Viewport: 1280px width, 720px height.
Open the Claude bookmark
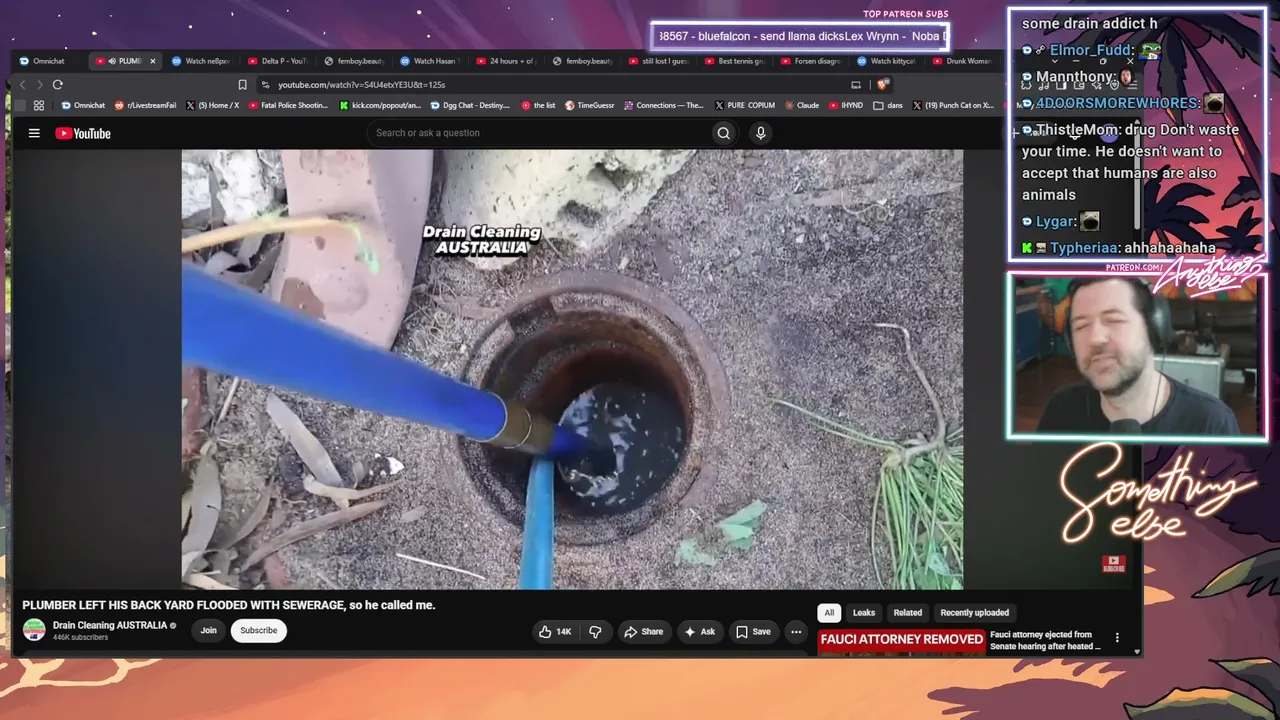click(x=802, y=105)
